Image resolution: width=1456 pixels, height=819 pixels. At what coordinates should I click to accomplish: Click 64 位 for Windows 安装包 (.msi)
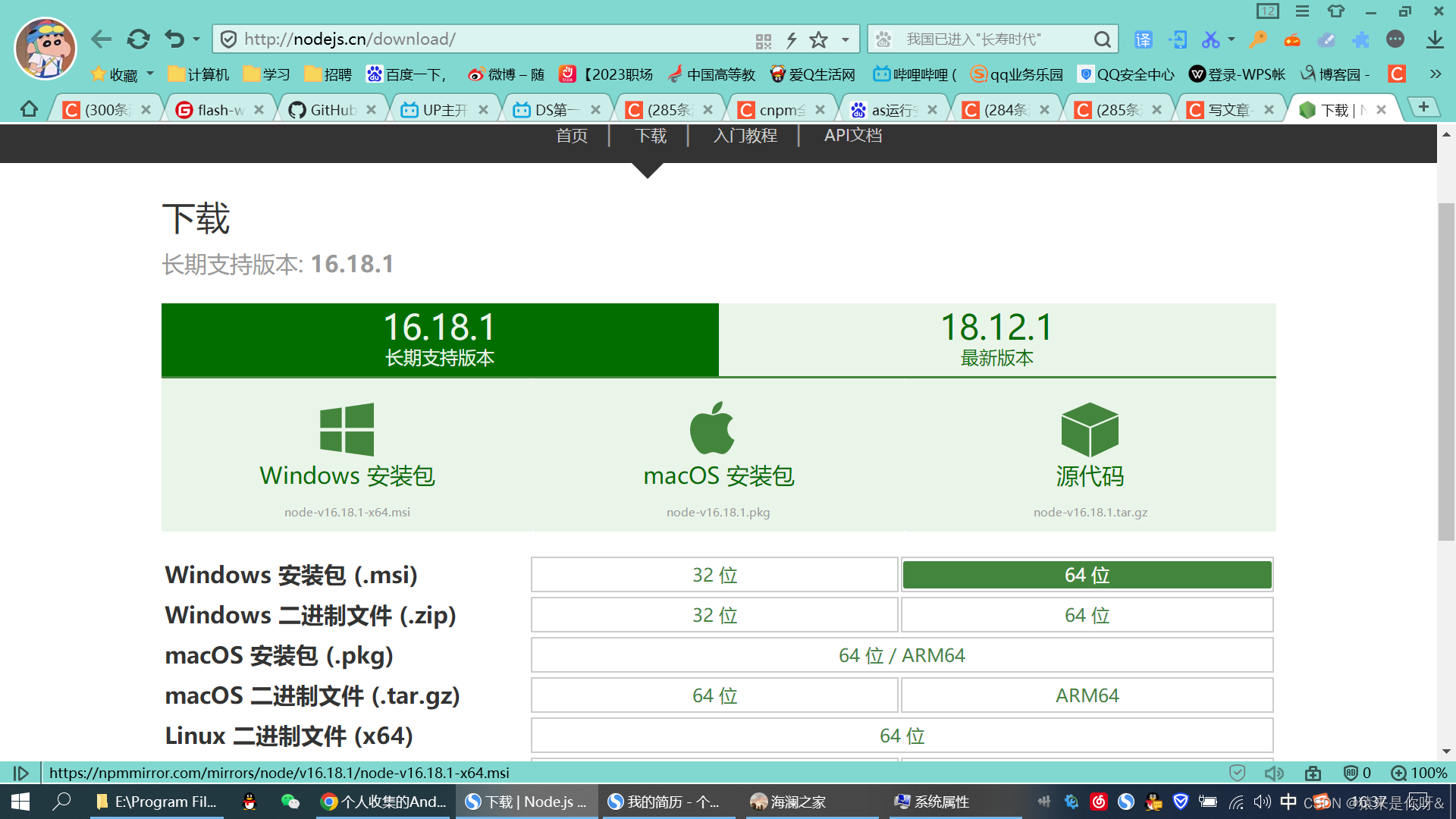point(1087,575)
